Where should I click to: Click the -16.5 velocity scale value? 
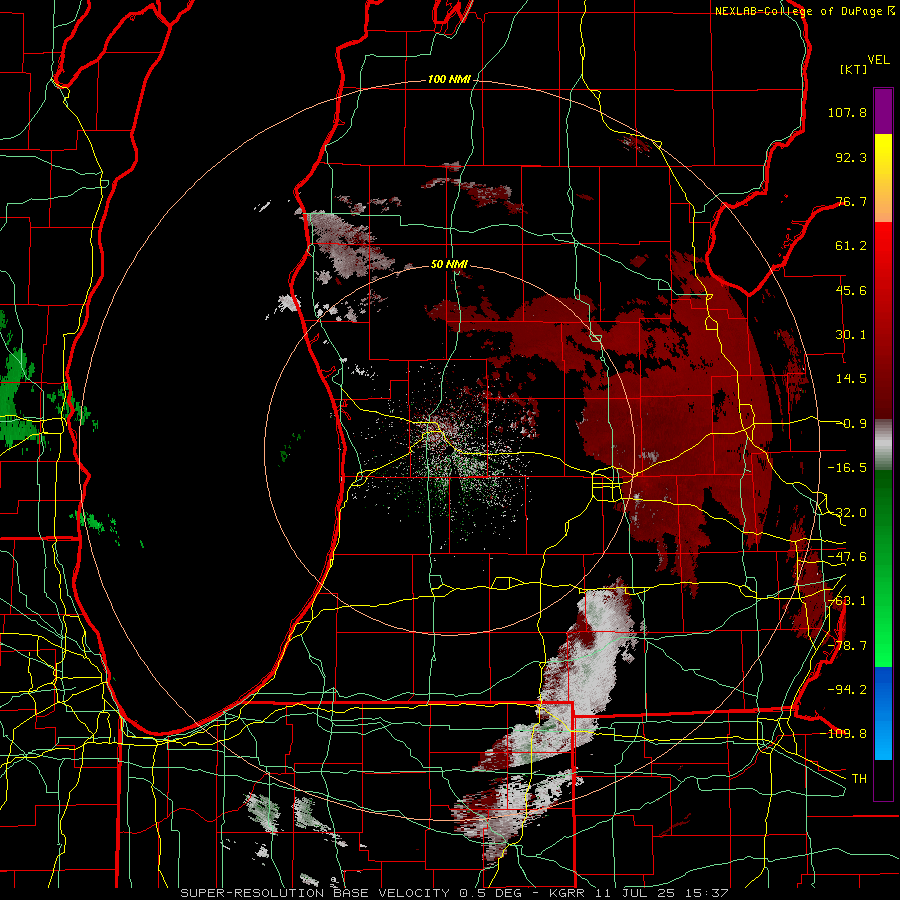coord(847,468)
